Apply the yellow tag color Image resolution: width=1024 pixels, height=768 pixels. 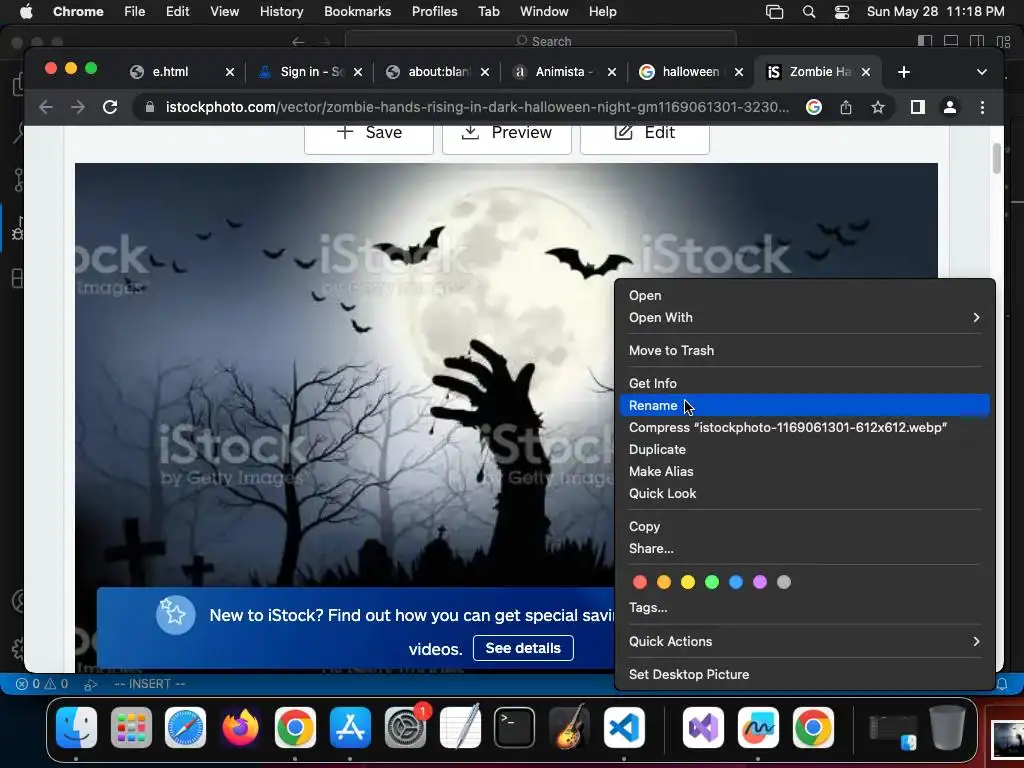tap(688, 582)
